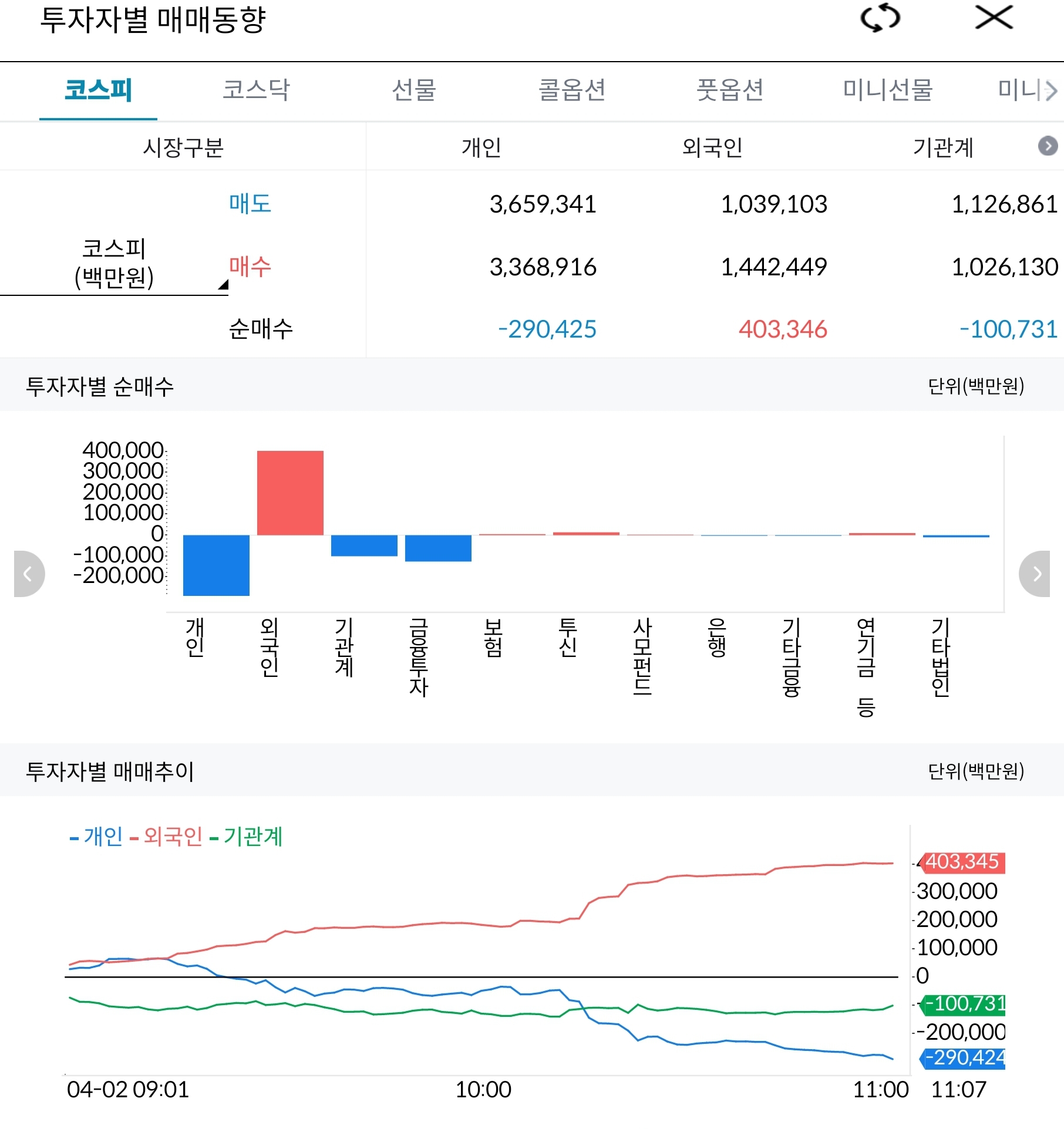The height and width of the screenshot is (1129, 1064).
Task: Click the right arrow on the bar chart
Action: tap(1035, 574)
